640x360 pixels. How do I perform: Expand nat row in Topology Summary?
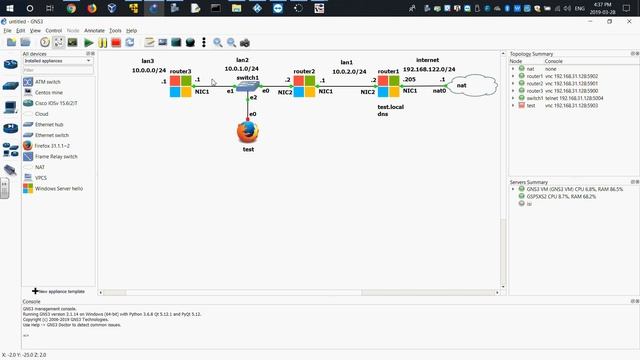click(513, 69)
